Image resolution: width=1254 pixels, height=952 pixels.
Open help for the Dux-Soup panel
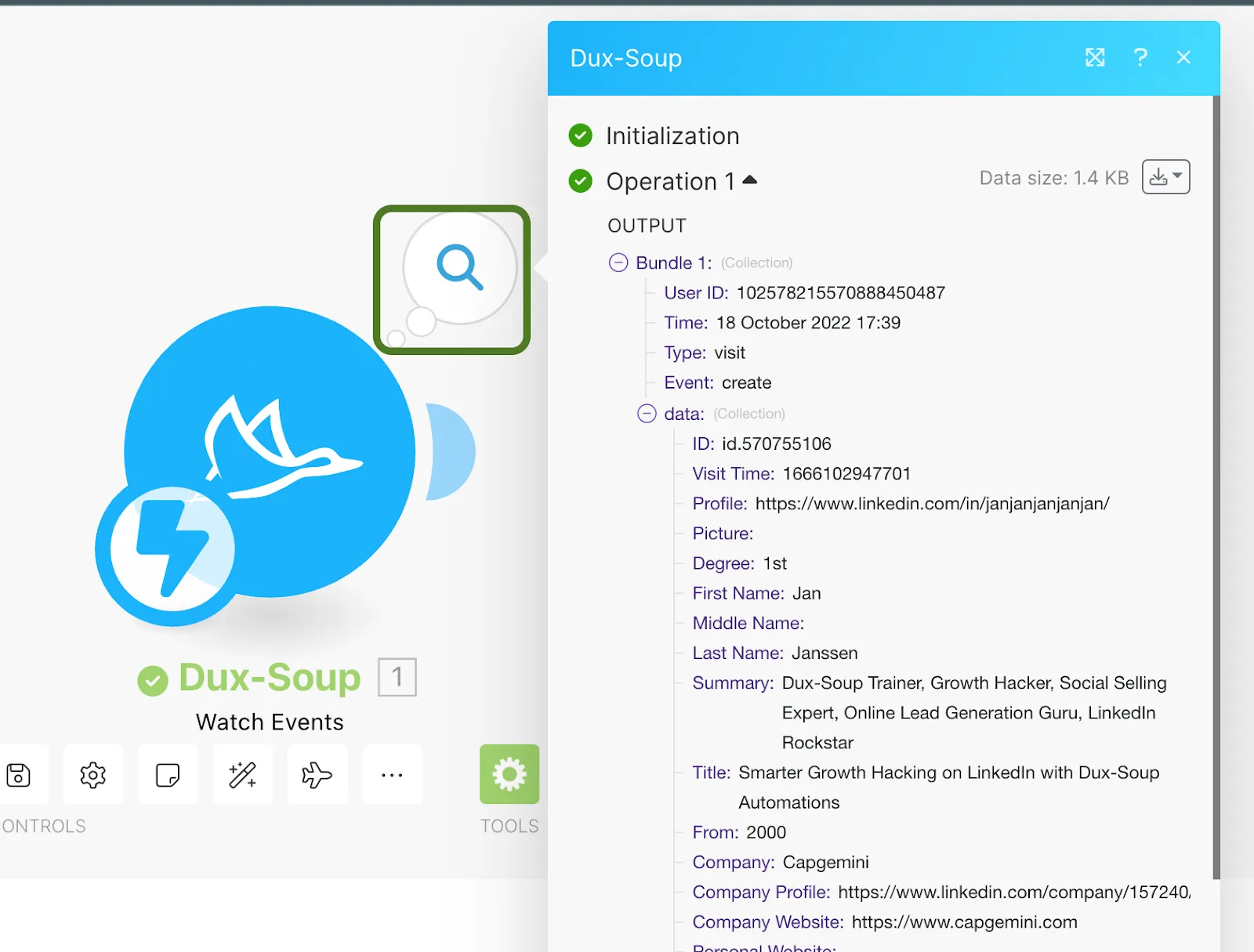coord(1140,57)
